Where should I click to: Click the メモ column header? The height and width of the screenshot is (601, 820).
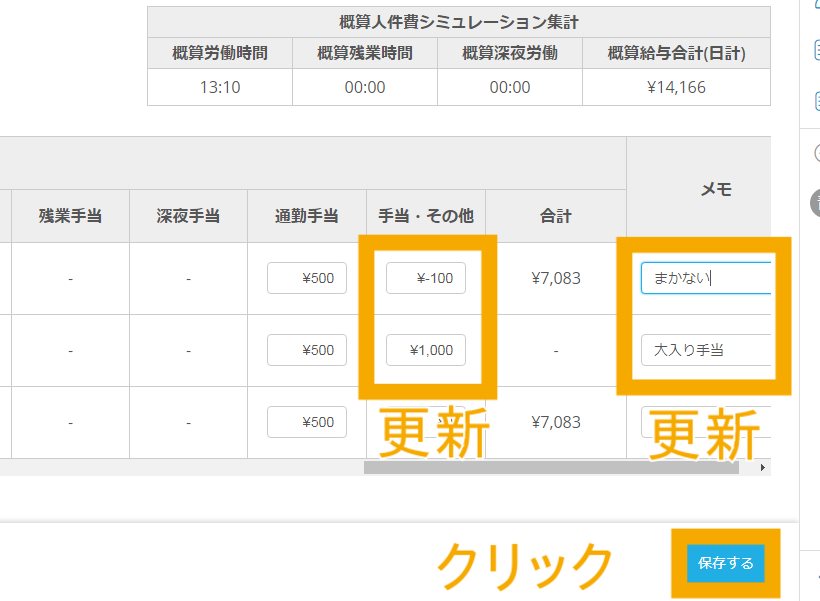tap(717, 189)
